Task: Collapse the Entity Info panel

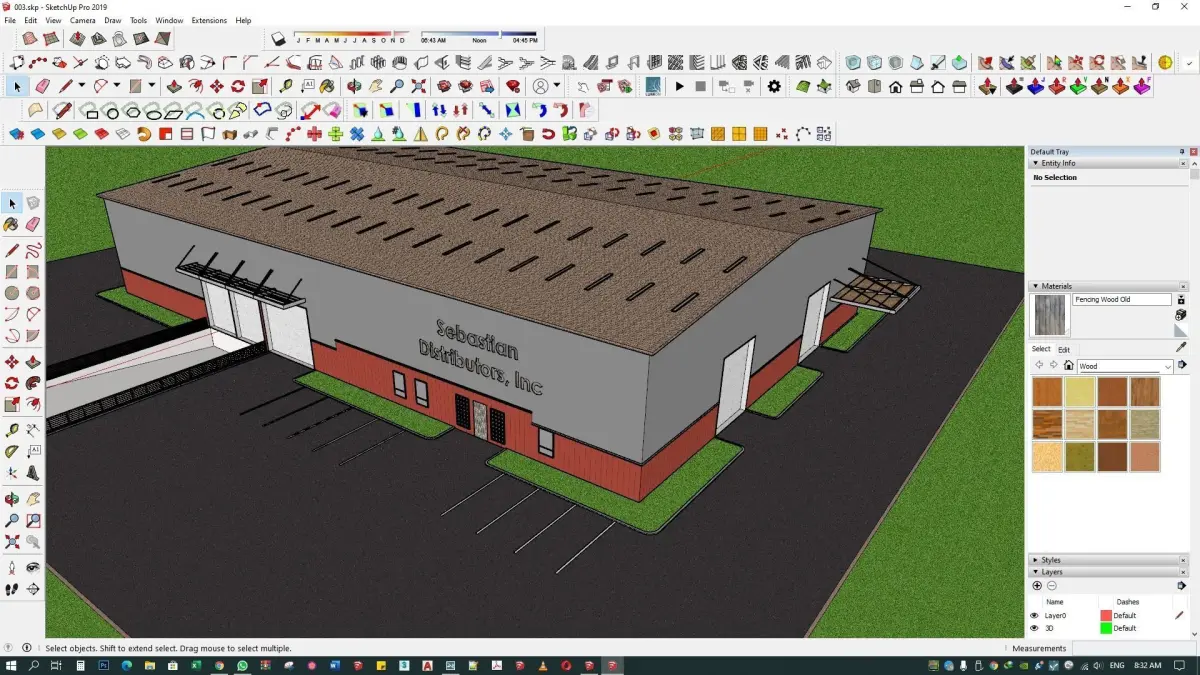Action: click(1036, 163)
